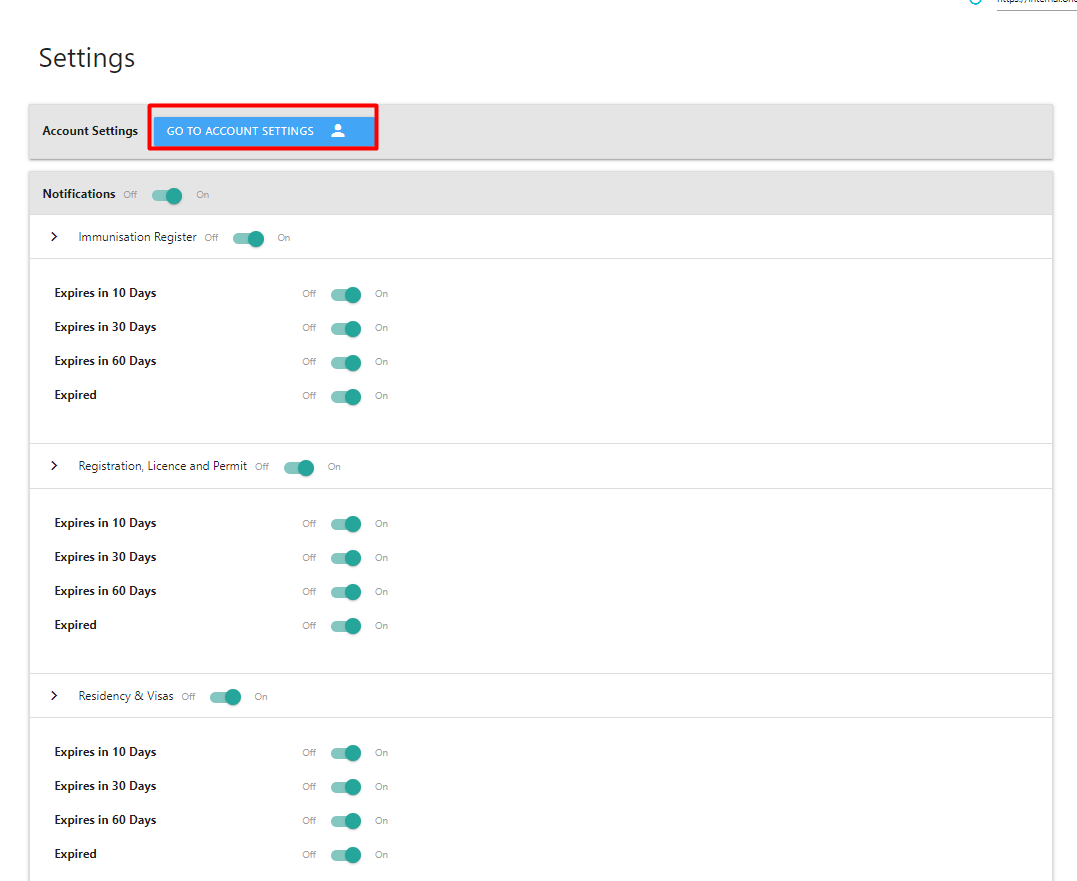The image size is (1077, 881).
Task: Expand the Residency & Visas chevron
Action: (x=54, y=696)
